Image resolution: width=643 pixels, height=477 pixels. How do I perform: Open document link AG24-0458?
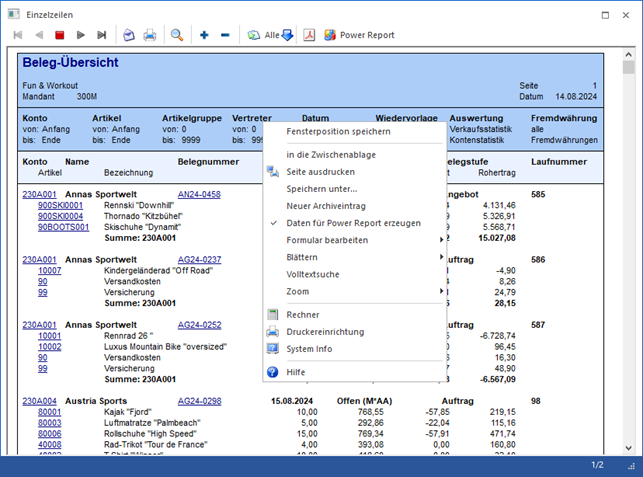pos(199,194)
